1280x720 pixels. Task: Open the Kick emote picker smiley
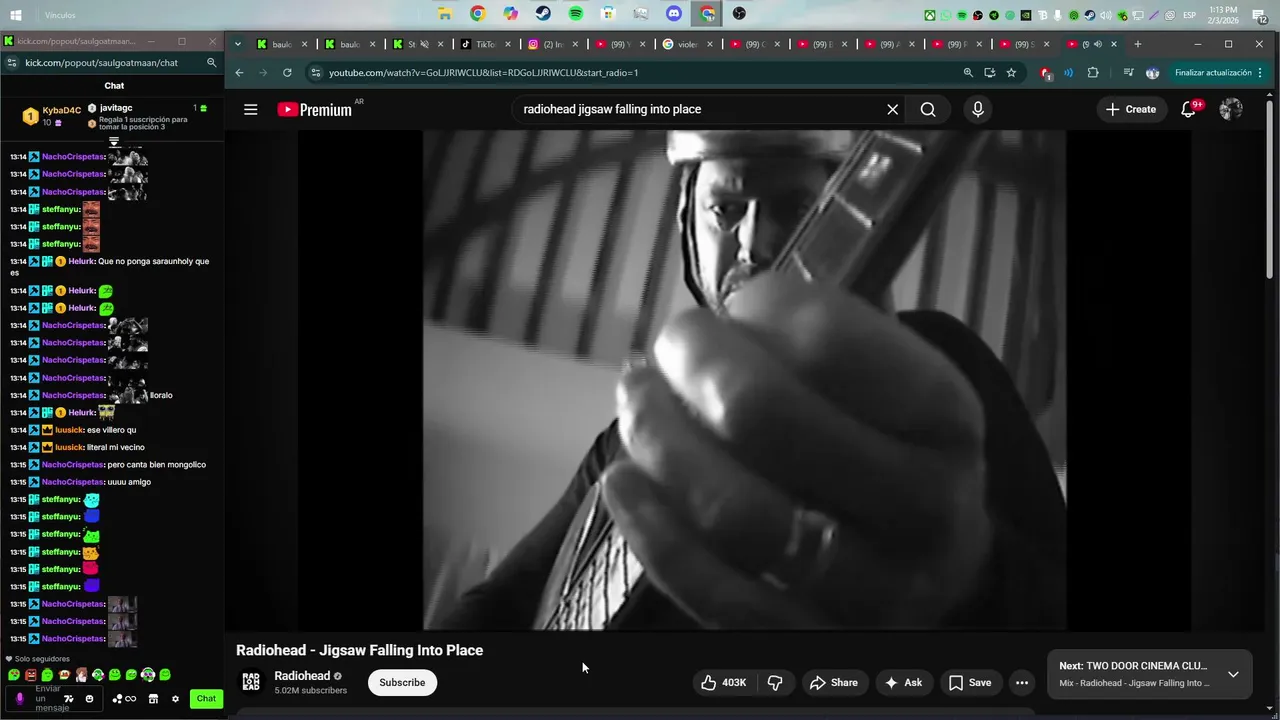pos(89,699)
